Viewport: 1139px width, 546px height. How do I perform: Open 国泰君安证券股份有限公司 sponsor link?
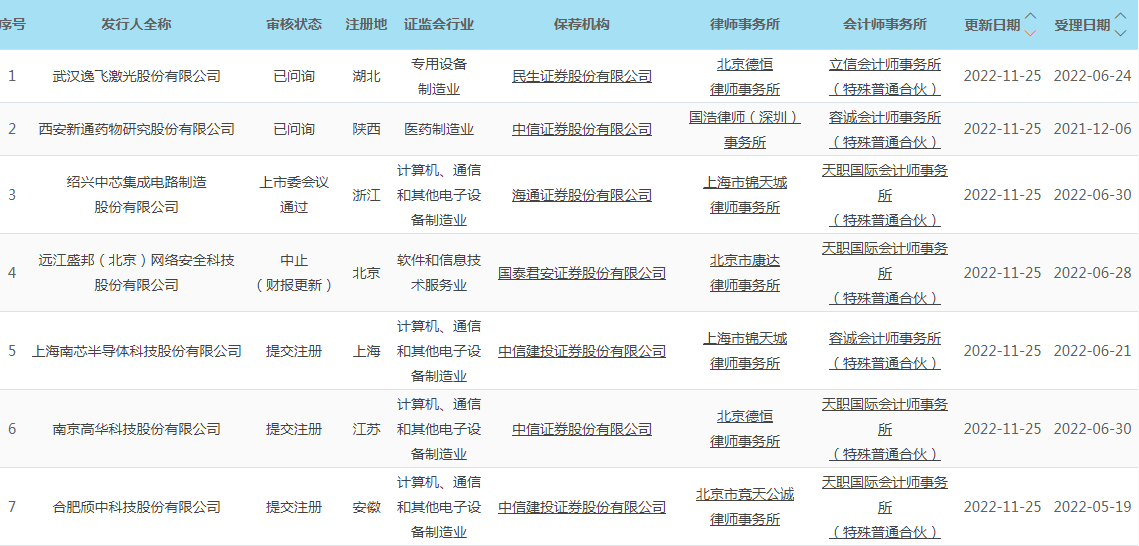click(582, 273)
